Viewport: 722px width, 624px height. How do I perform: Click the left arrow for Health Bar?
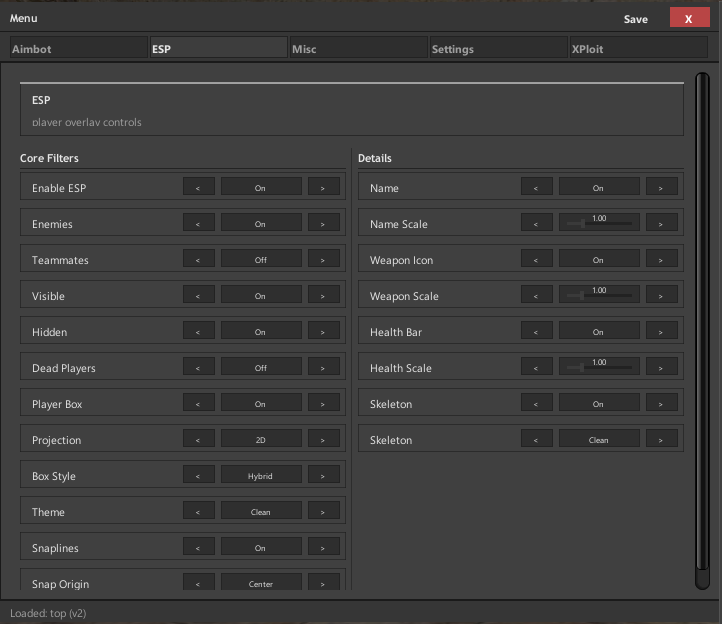click(x=536, y=330)
